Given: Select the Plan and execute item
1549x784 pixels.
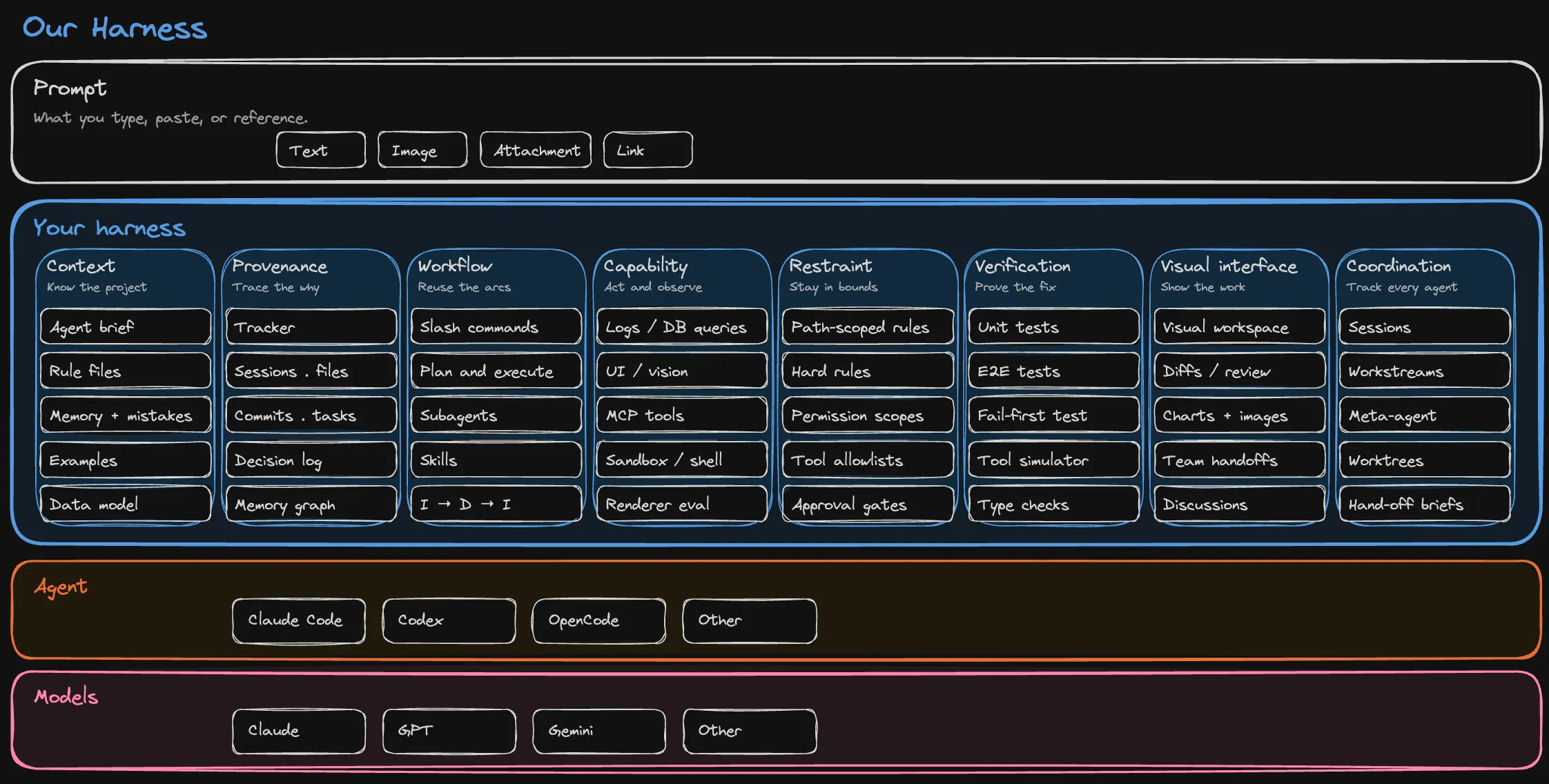Looking at the screenshot, I should click(496, 371).
